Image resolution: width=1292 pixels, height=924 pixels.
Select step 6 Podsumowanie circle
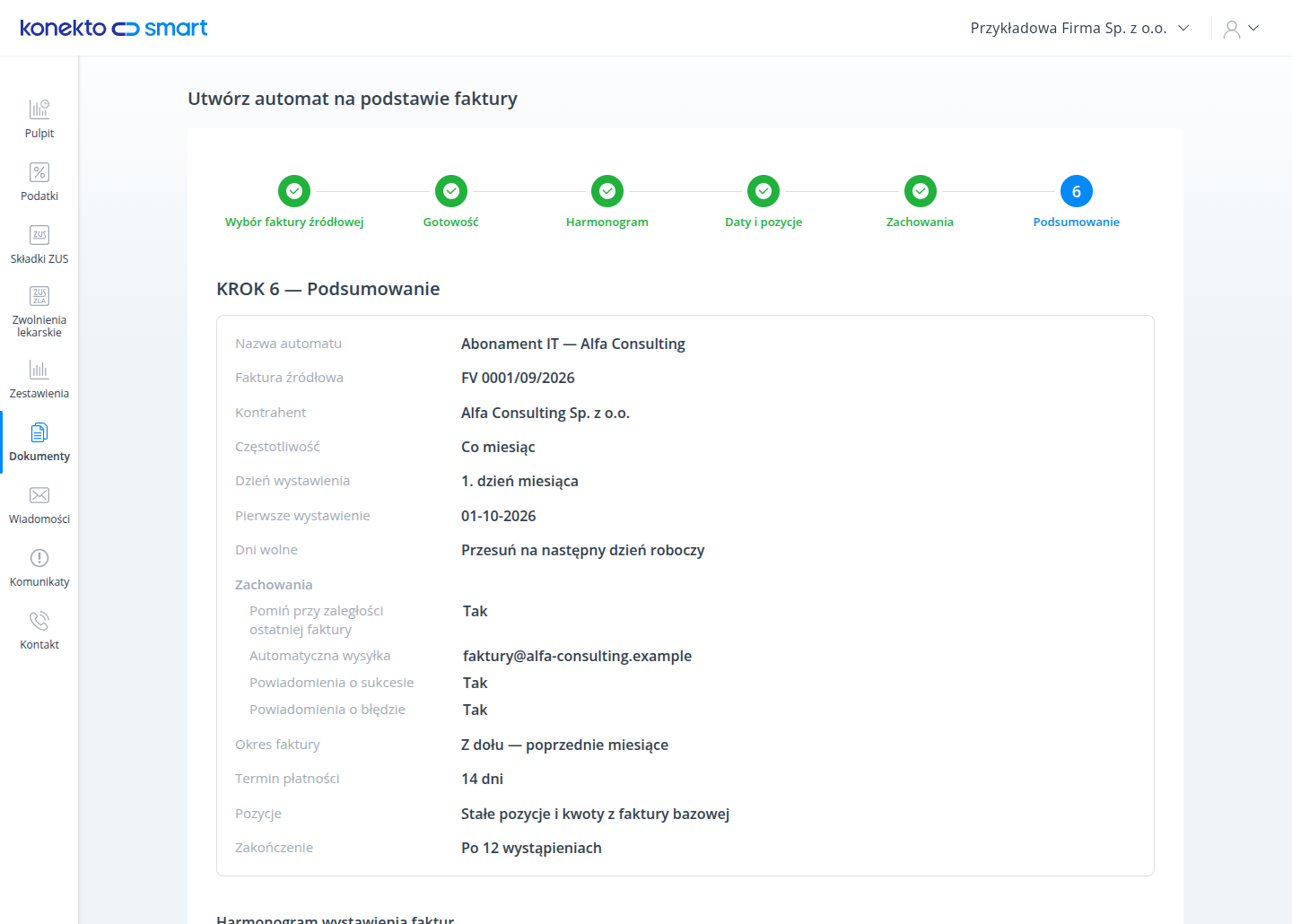tap(1077, 191)
